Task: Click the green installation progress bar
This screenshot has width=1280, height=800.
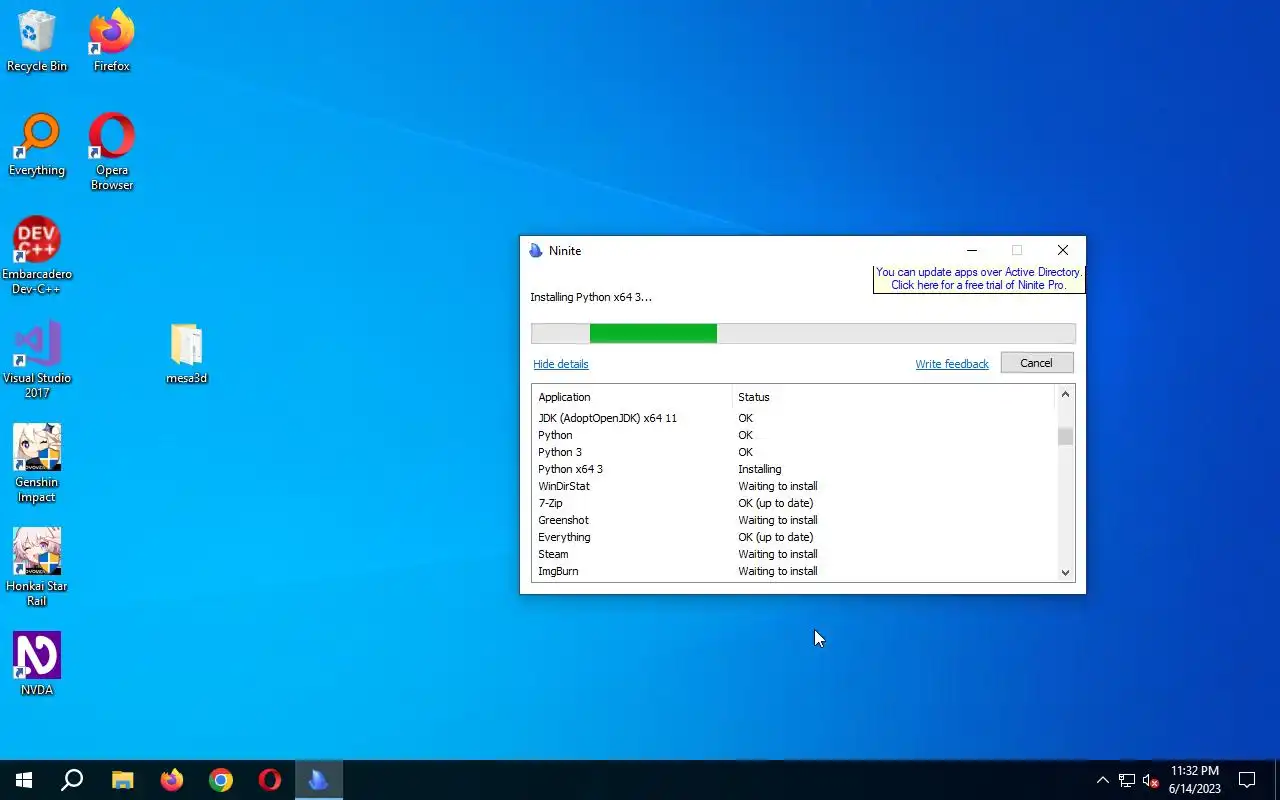Action: coord(653,333)
